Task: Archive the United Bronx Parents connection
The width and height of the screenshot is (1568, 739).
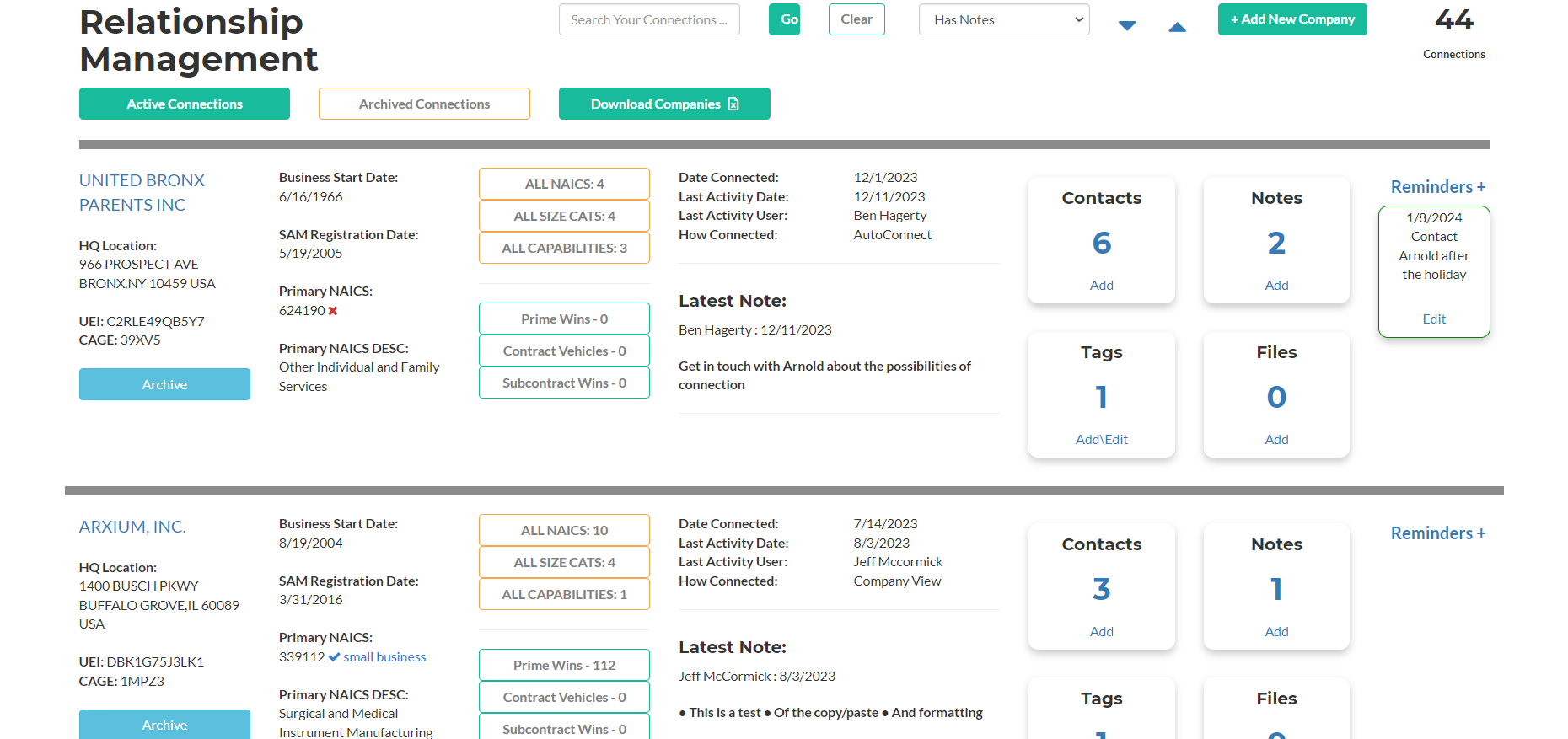Action: (164, 384)
